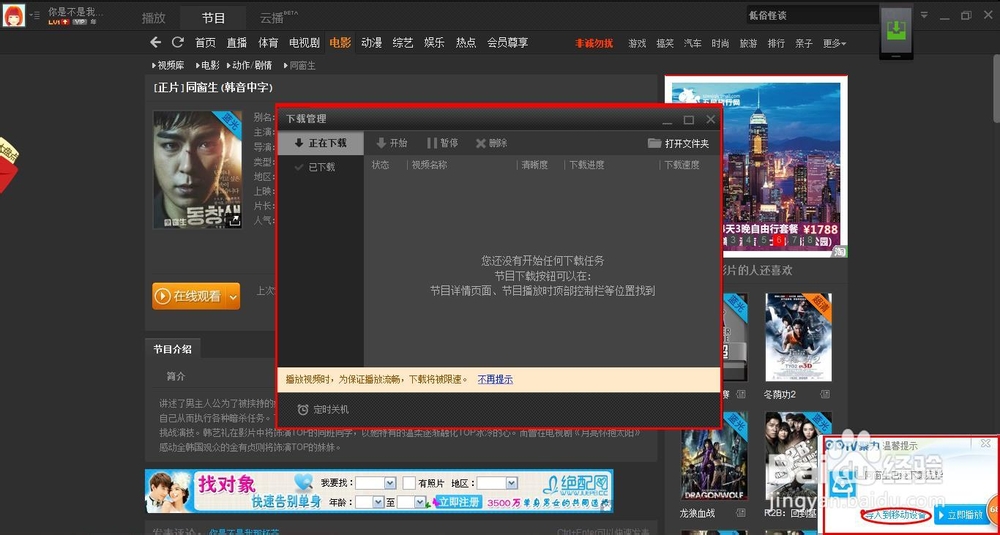Select 正在下载 tab in download manager
The width and height of the screenshot is (1000, 535).
(321, 143)
